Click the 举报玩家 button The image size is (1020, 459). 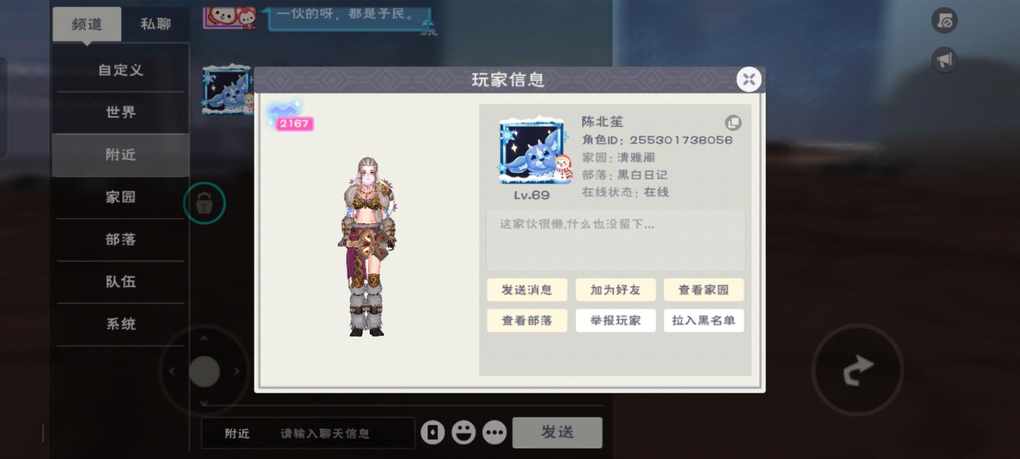pos(615,321)
